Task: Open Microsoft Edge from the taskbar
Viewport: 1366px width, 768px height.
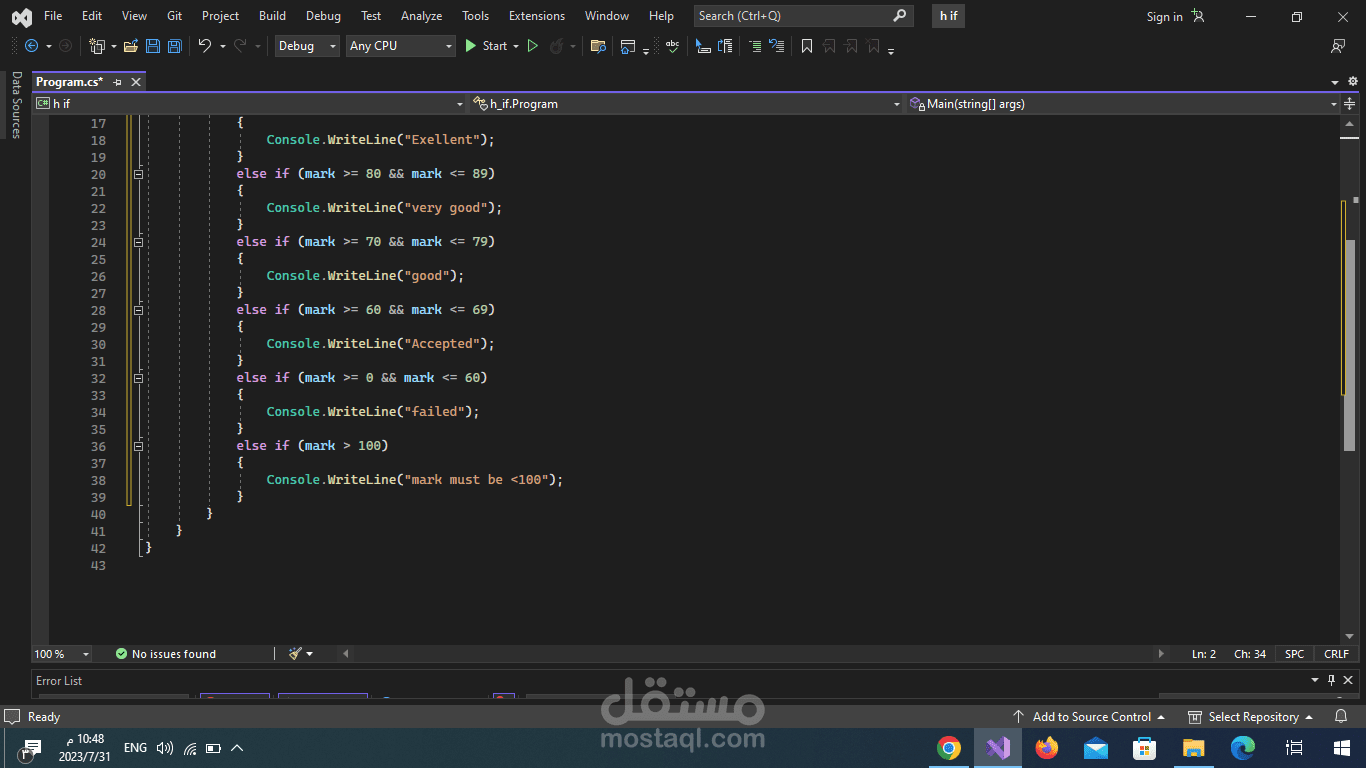Action: click(x=1242, y=747)
